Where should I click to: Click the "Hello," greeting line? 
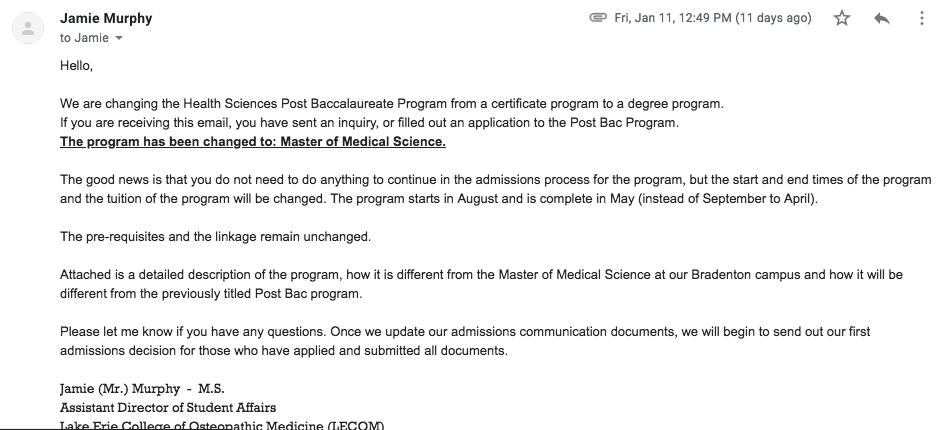click(76, 66)
